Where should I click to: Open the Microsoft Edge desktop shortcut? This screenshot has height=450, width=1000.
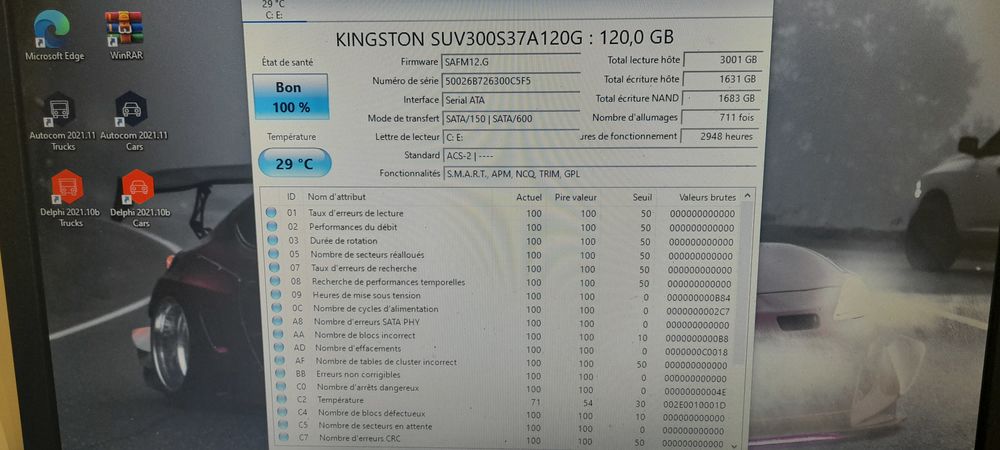(x=54, y=36)
